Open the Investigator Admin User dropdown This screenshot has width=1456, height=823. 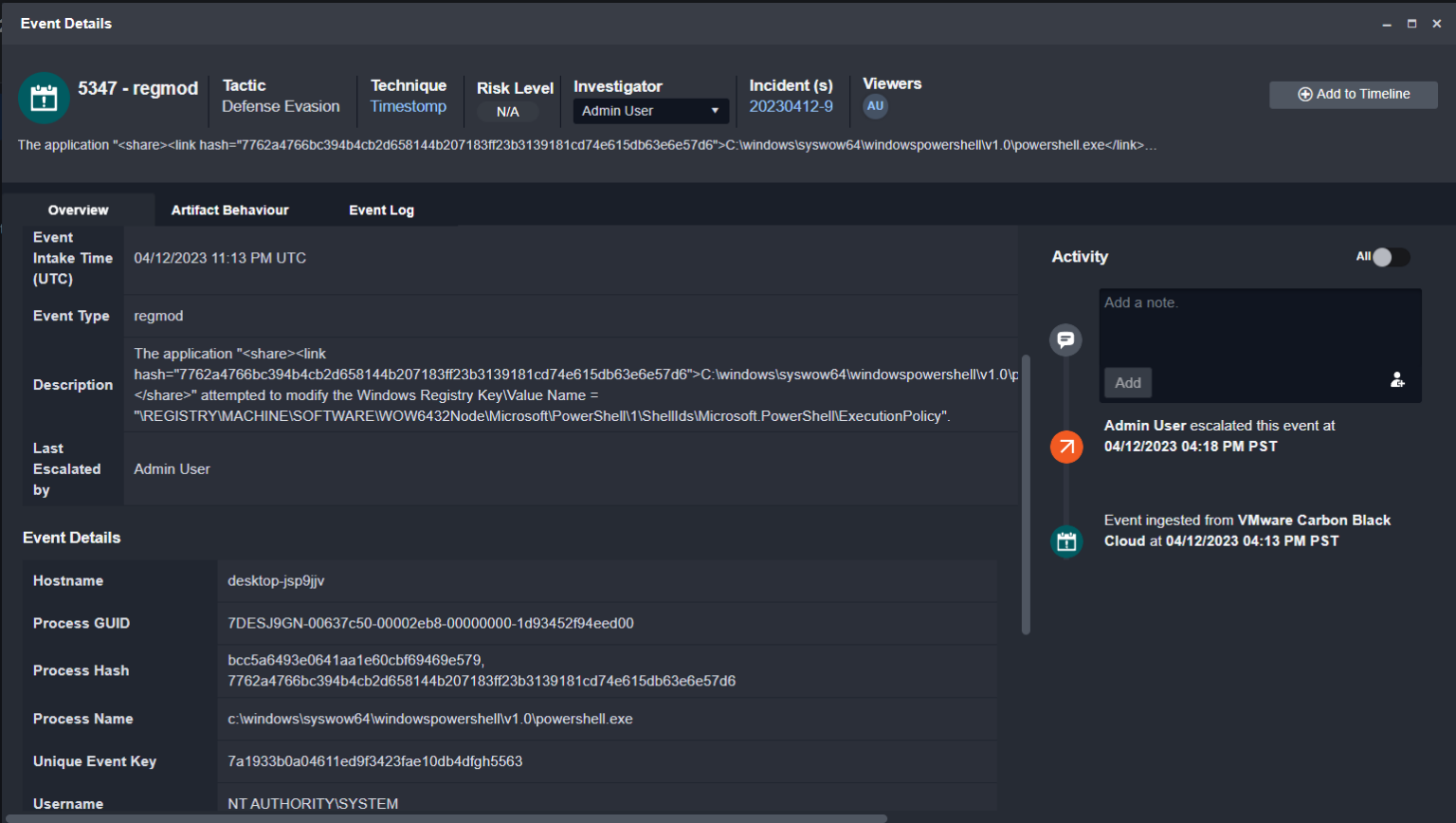(x=651, y=111)
